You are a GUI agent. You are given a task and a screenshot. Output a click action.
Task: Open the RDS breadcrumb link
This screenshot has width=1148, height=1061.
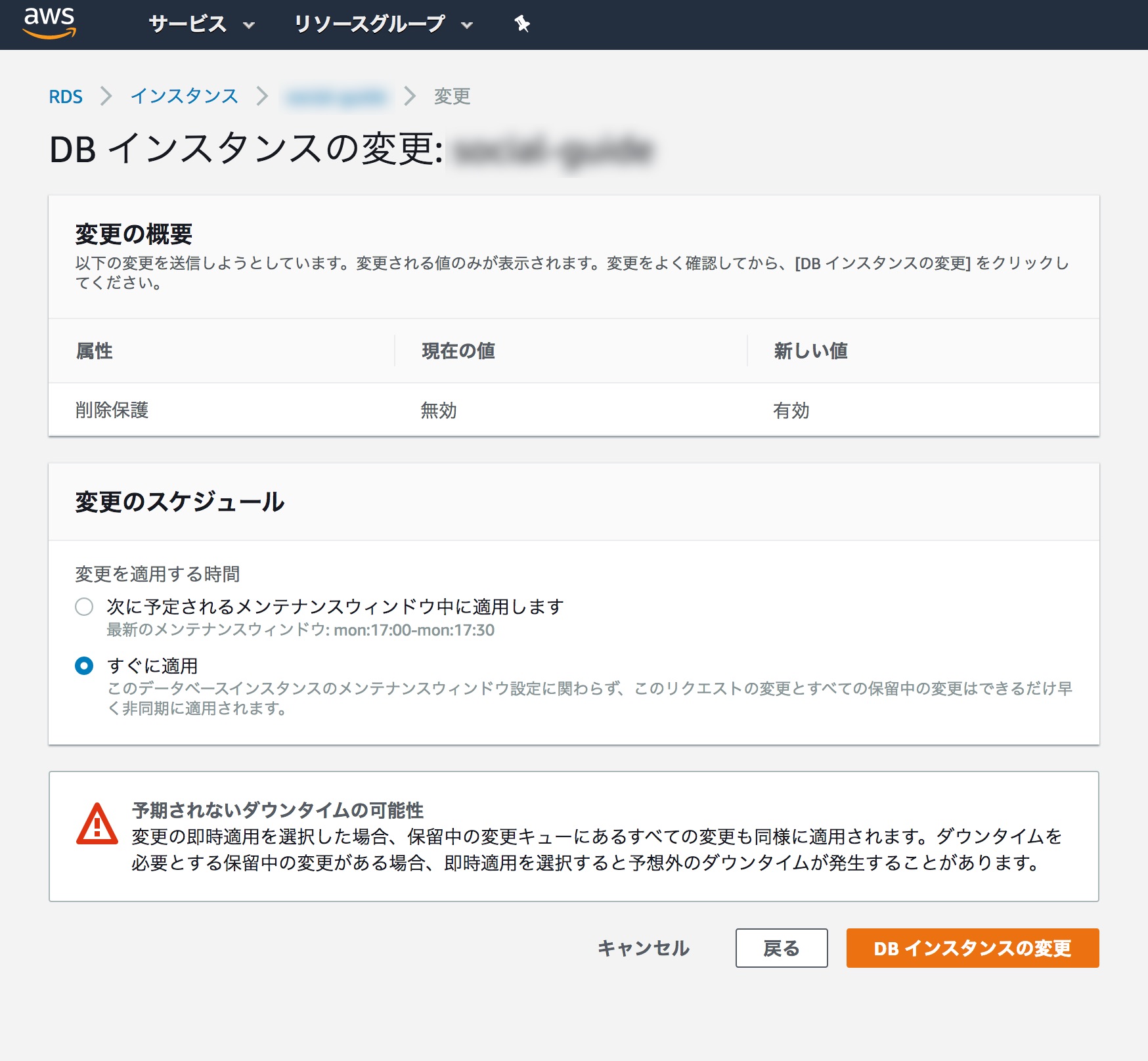(66, 96)
